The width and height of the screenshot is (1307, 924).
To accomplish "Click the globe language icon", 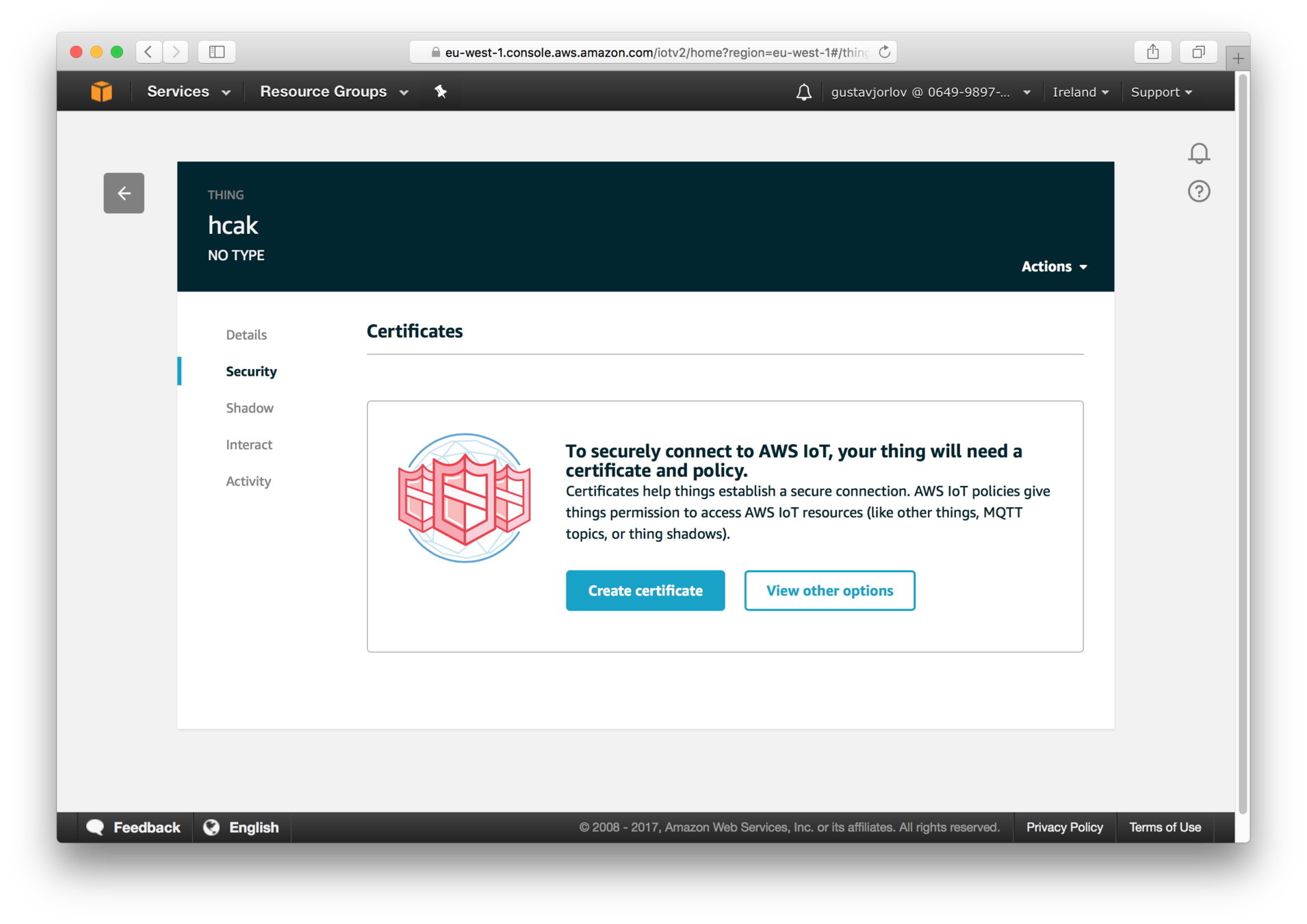I will tap(211, 827).
